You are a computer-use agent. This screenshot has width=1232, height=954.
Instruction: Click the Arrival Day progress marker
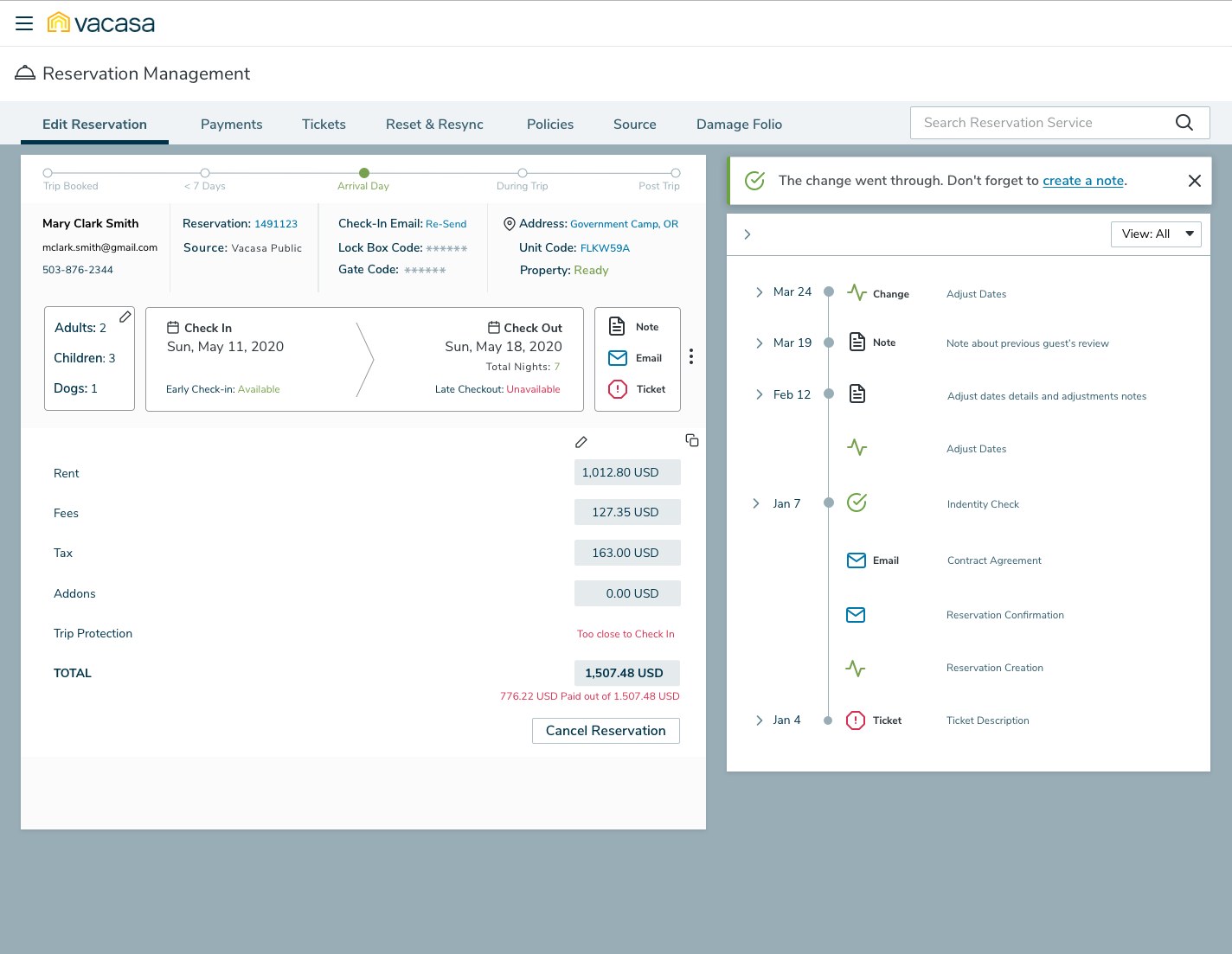pos(364,173)
